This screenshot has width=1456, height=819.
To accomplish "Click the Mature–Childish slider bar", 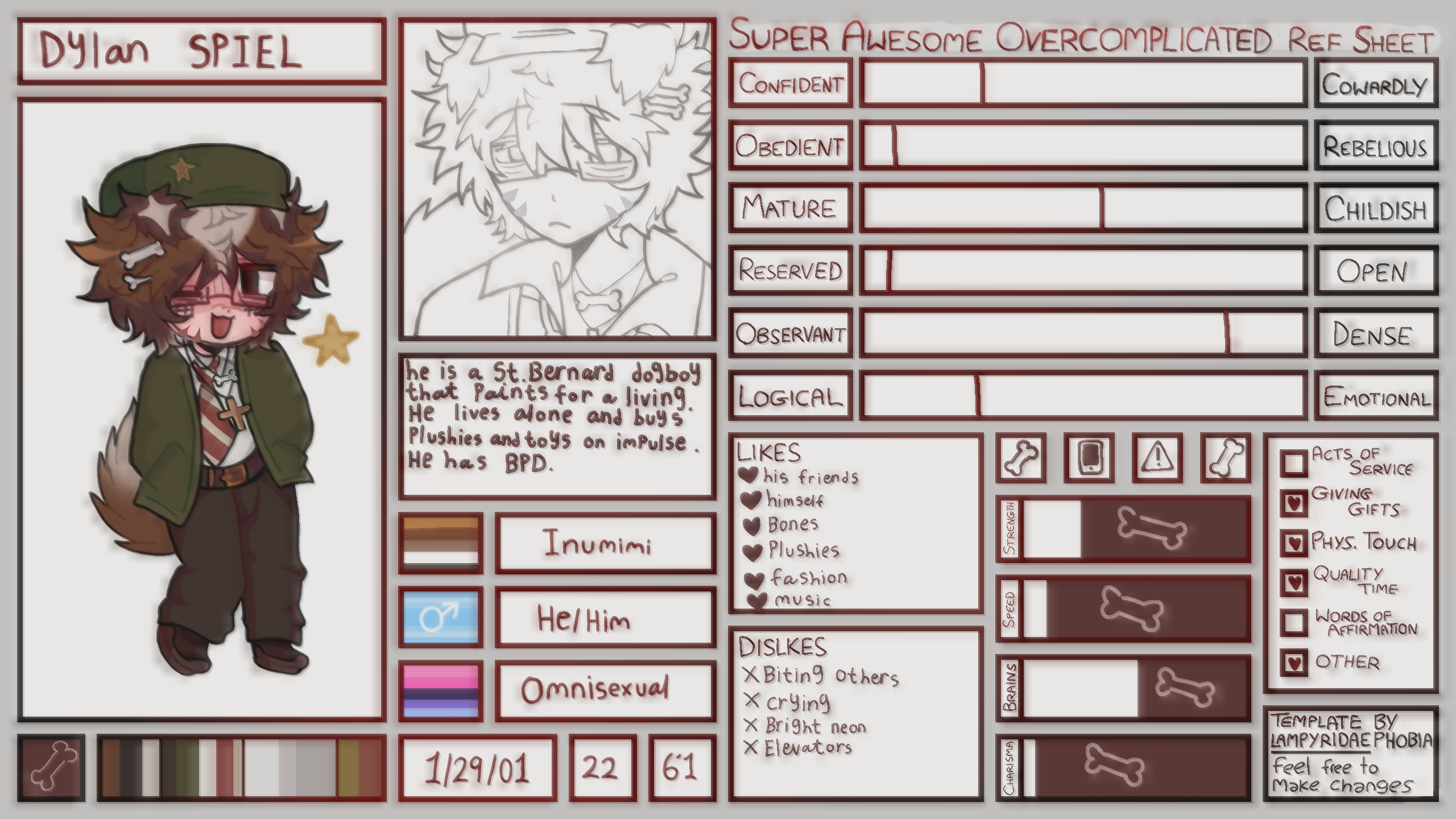I will [x=1083, y=208].
